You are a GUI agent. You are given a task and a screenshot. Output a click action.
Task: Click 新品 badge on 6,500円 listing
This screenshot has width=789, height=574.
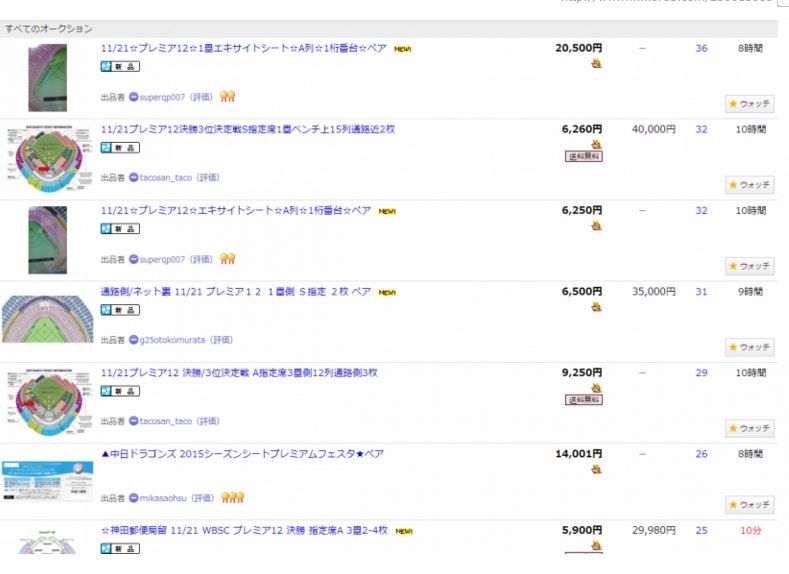pyautogui.click(x=120, y=310)
